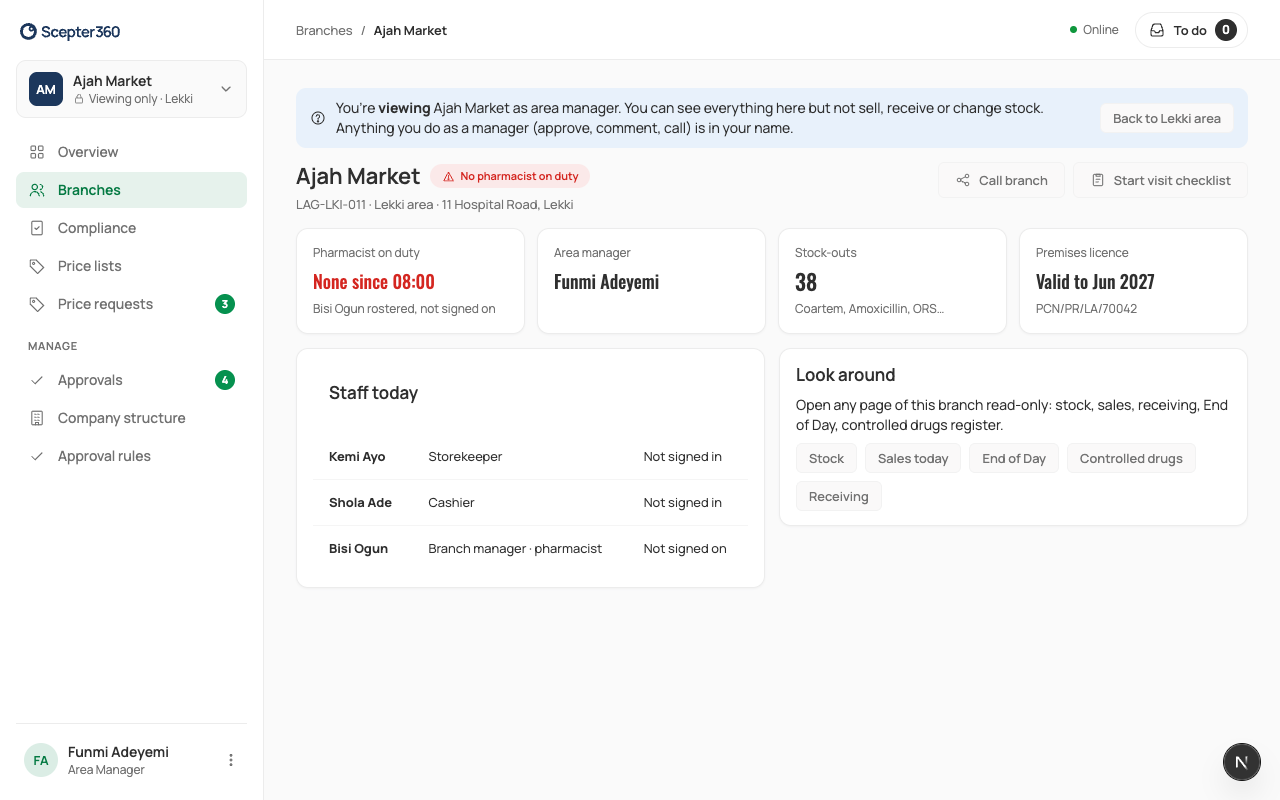Click the FA user avatar
This screenshot has height=800, width=1280.
41,760
